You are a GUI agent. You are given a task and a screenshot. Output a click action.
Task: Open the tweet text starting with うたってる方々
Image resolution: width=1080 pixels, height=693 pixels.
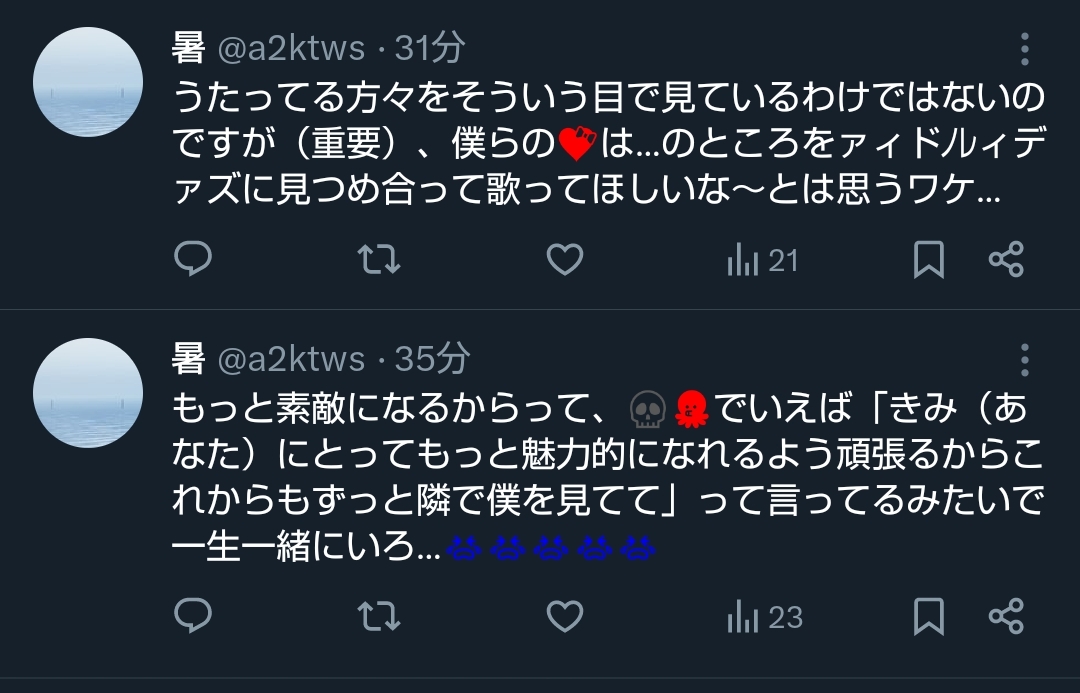click(609, 143)
